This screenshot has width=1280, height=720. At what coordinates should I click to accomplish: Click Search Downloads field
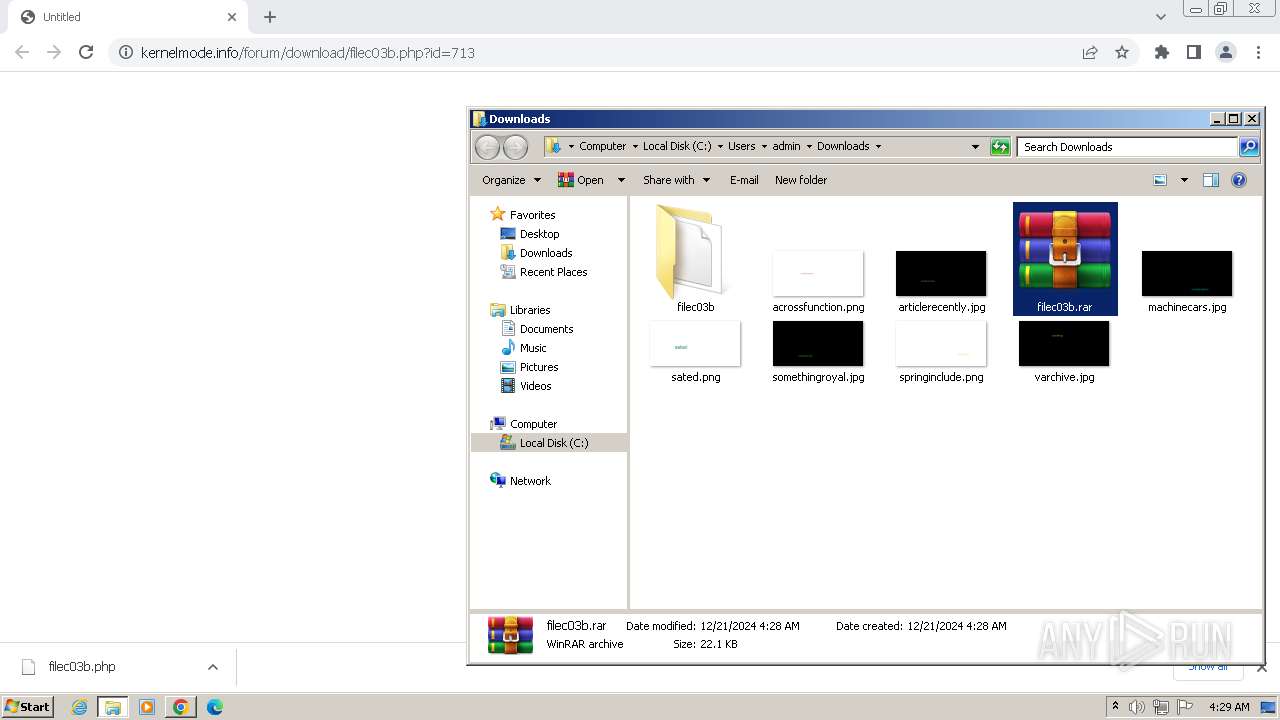click(x=1127, y=147)
